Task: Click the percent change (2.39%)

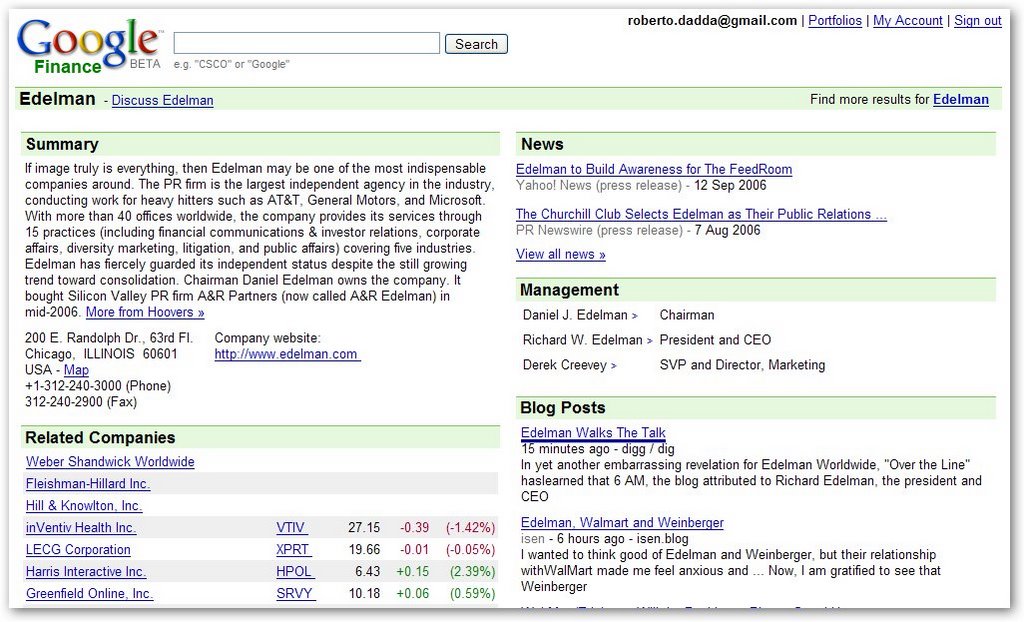Action: tap(472, 572)
